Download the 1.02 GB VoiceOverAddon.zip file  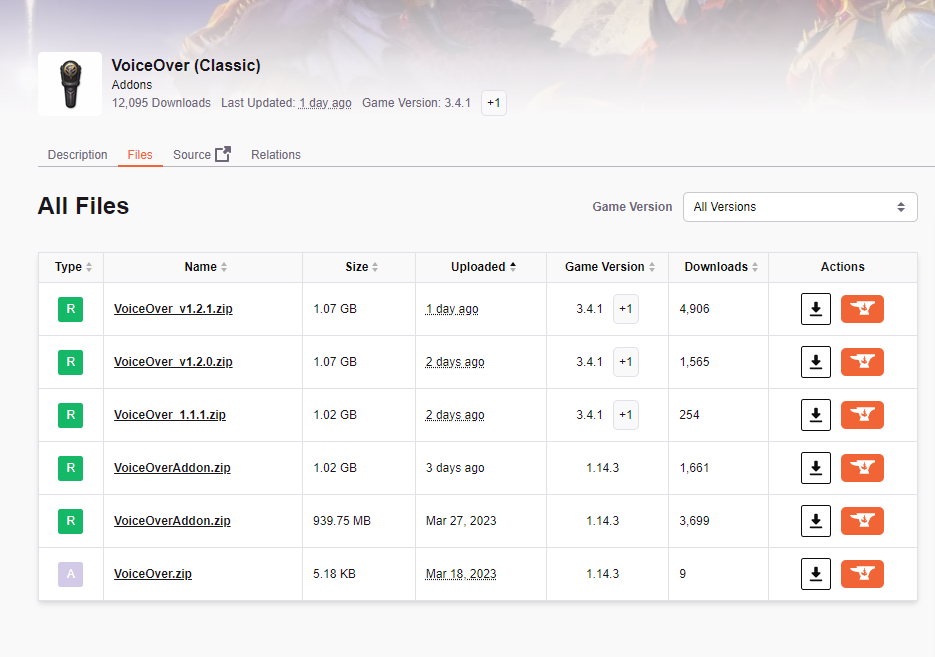click(816, 468)
